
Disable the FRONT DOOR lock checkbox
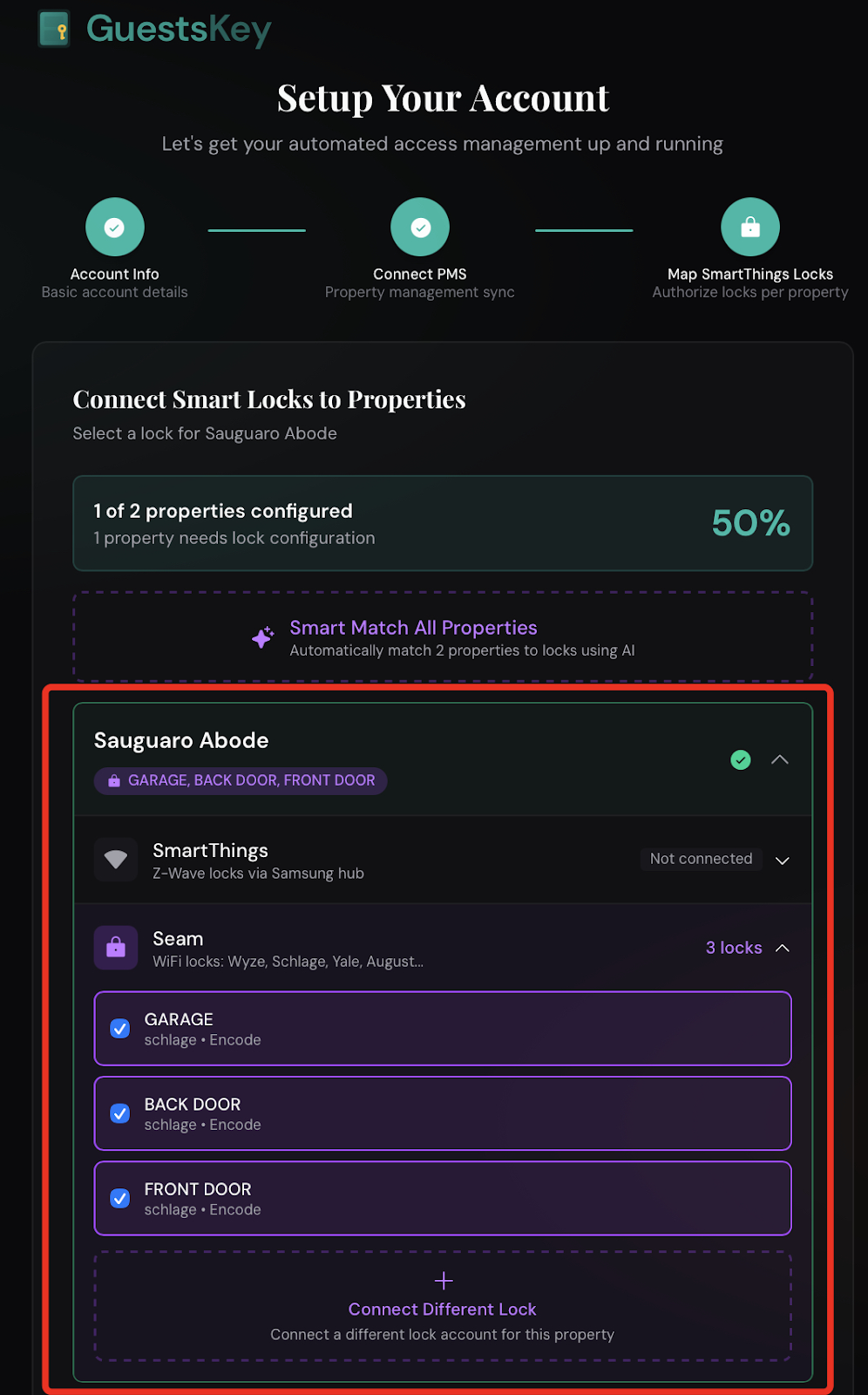click(x=120, y=1199)
